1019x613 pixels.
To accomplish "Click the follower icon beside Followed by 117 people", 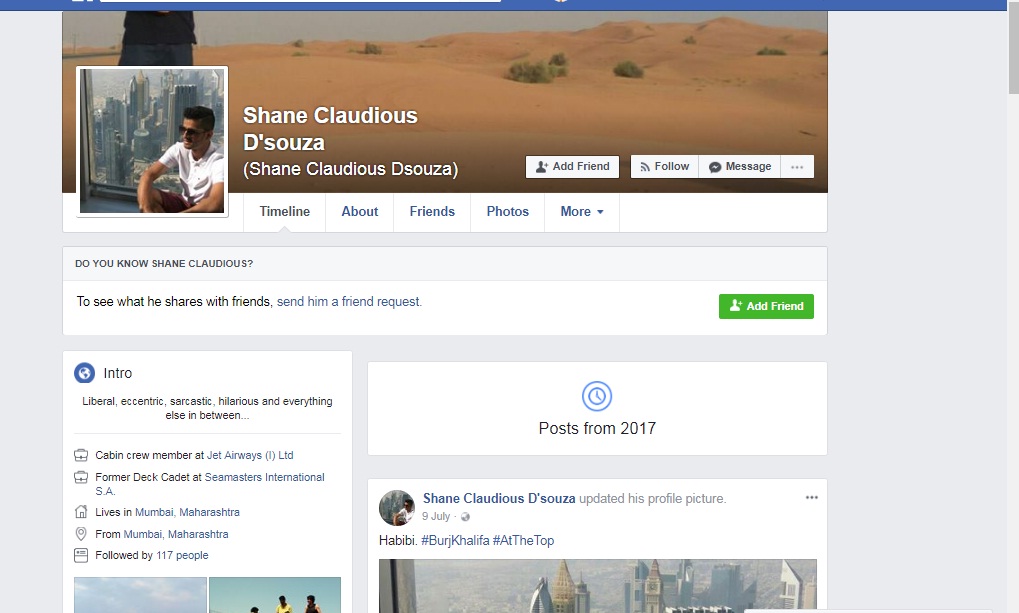I will 81,555.
